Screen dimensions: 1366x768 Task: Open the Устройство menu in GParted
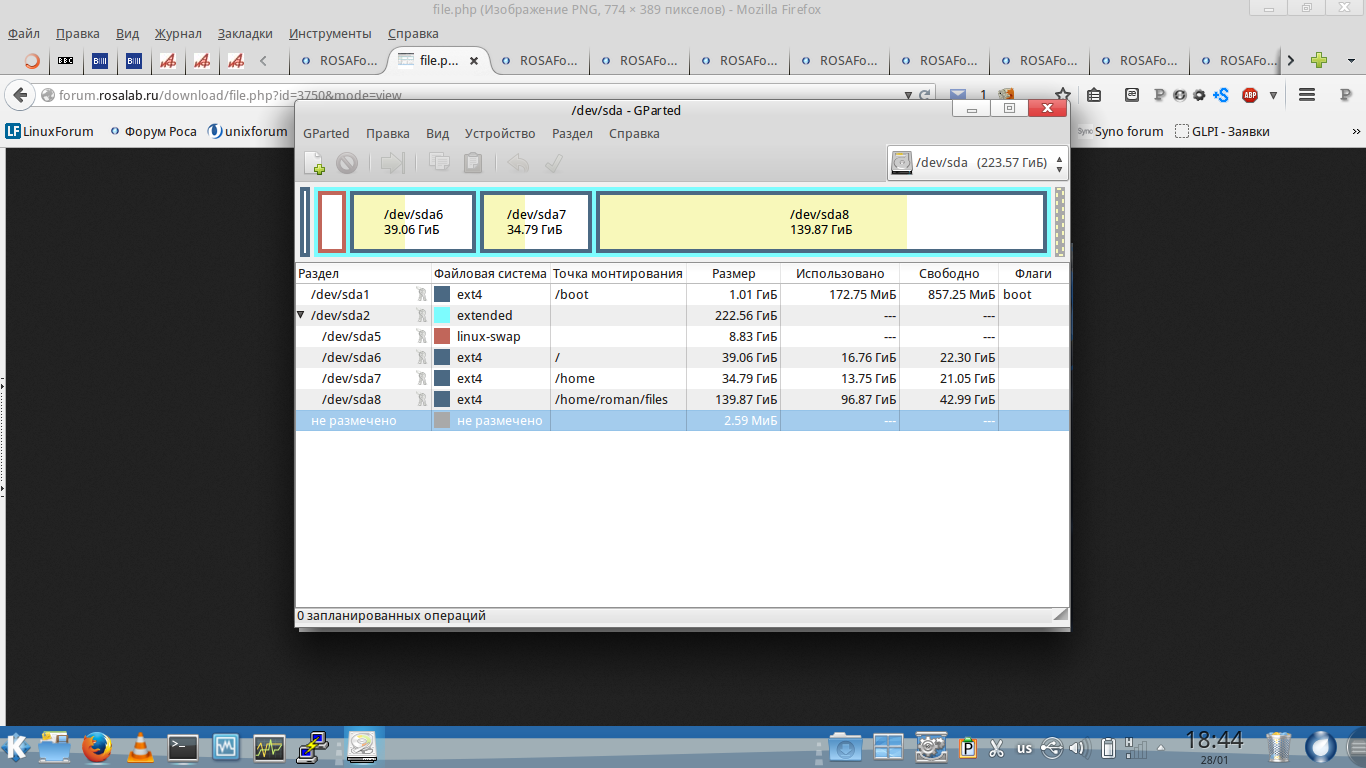500,134
